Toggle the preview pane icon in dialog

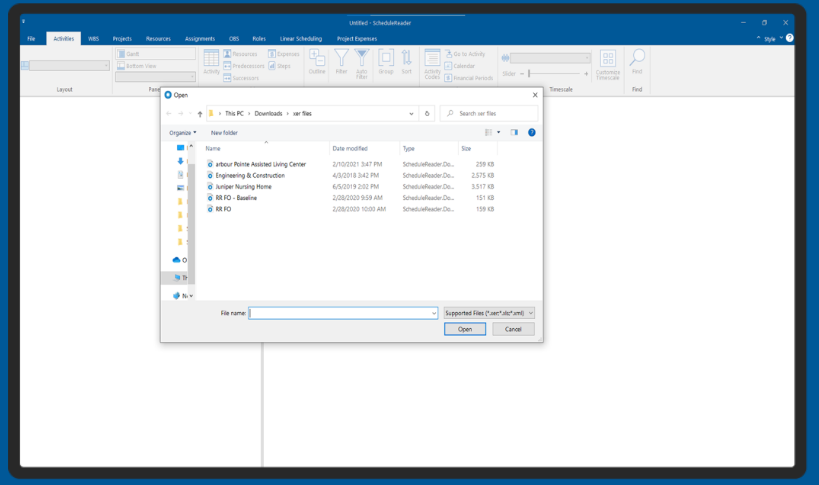pos(514,132)
